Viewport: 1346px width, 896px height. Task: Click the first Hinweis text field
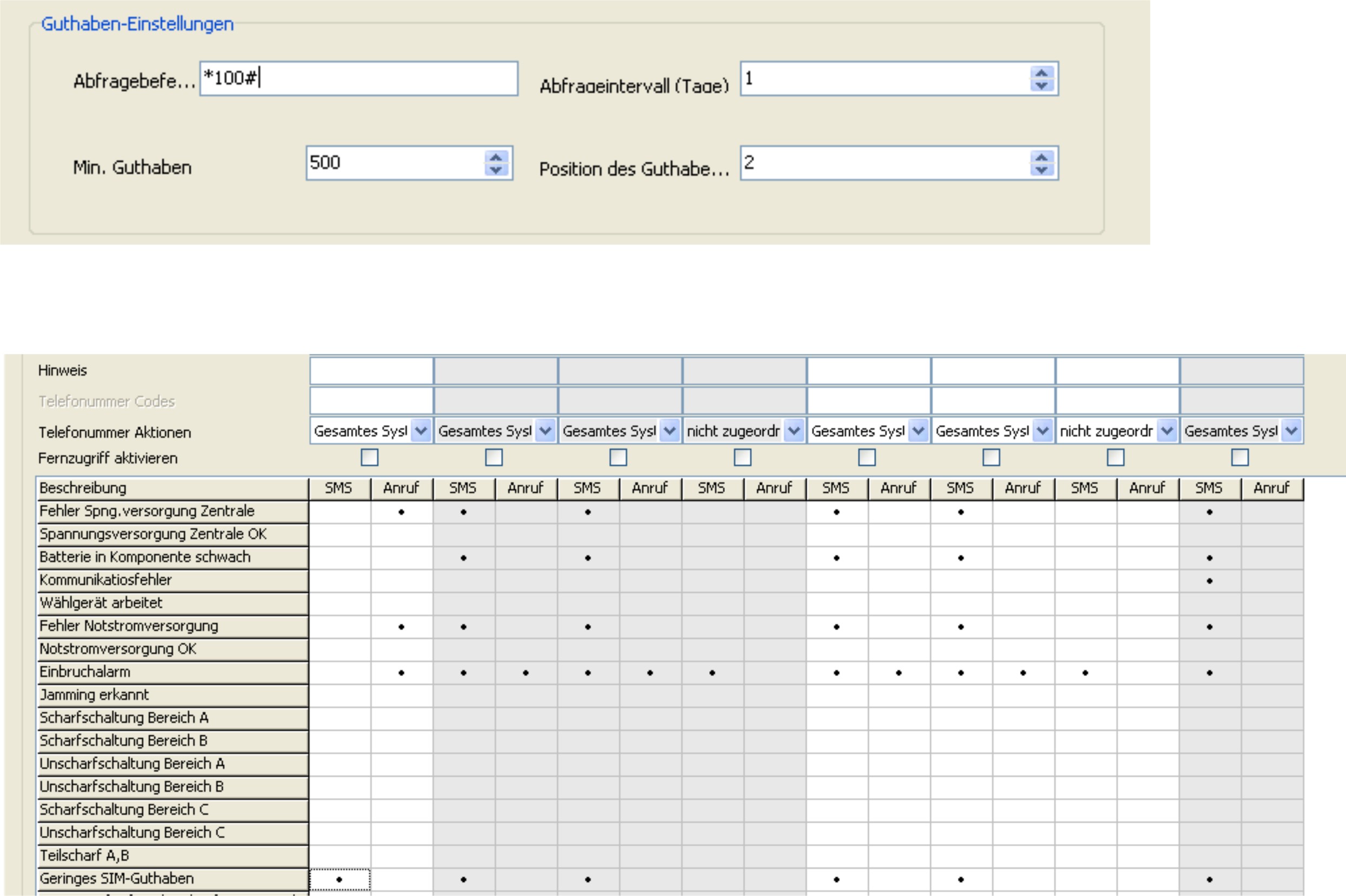(x=371, y=371)
